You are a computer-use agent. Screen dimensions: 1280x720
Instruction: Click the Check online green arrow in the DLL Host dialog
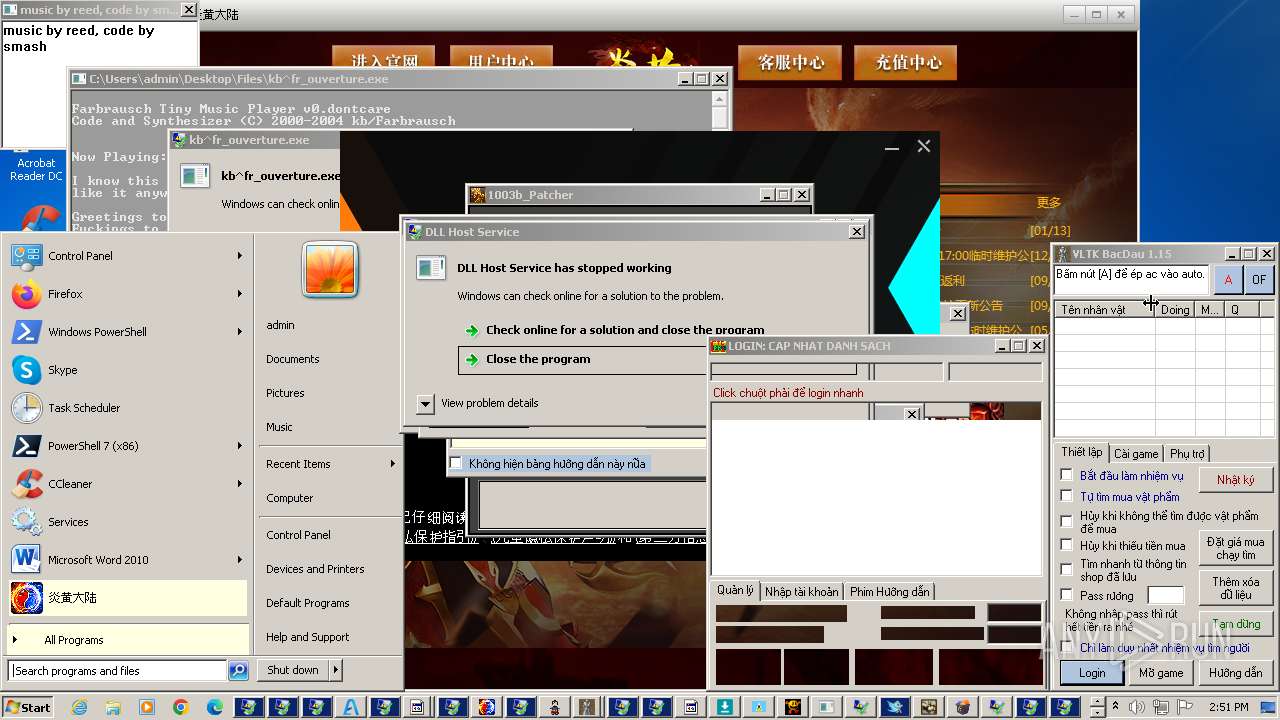point(472,331)
